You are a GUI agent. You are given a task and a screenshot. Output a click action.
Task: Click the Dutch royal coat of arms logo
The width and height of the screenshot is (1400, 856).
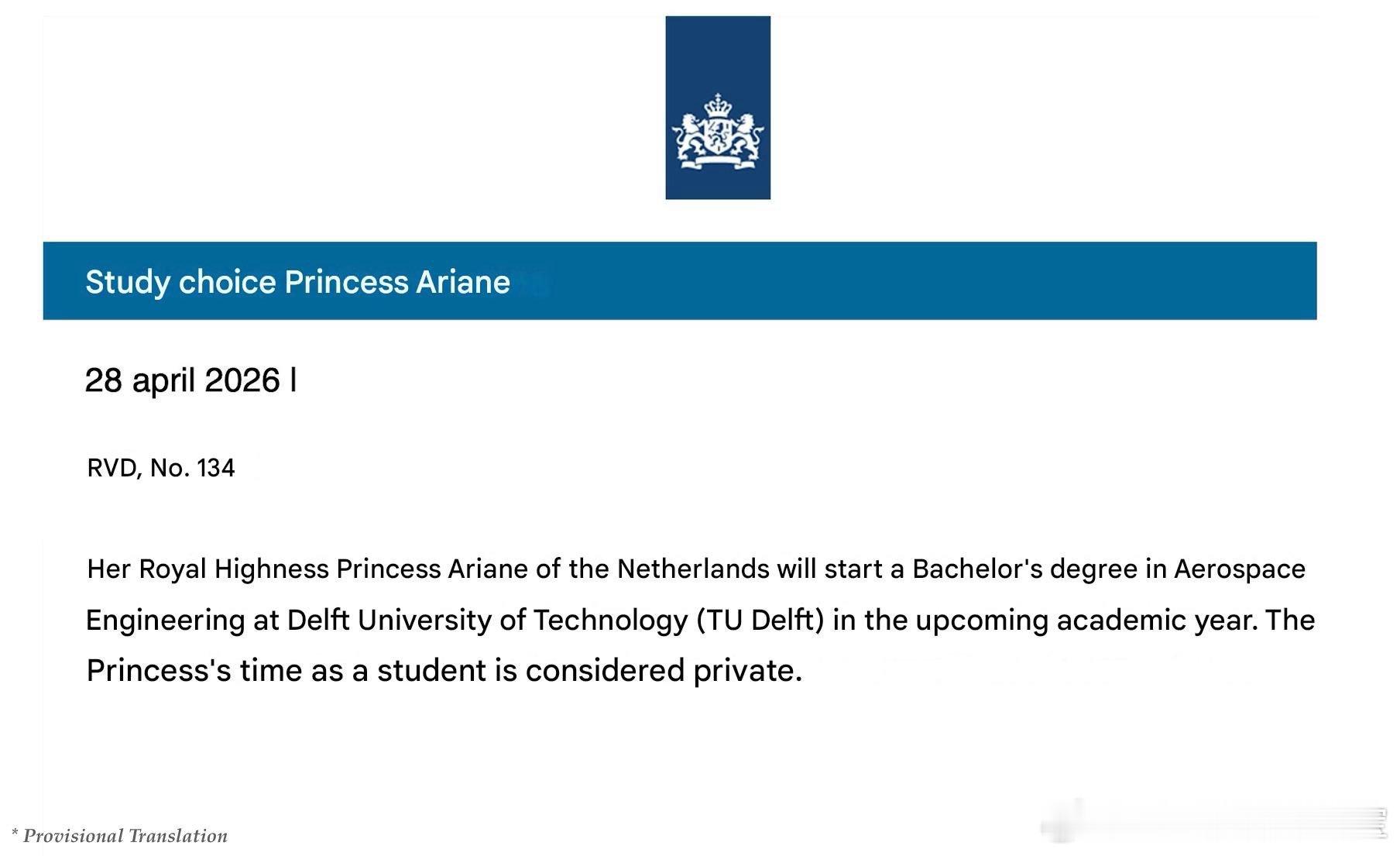pos(718,108)
